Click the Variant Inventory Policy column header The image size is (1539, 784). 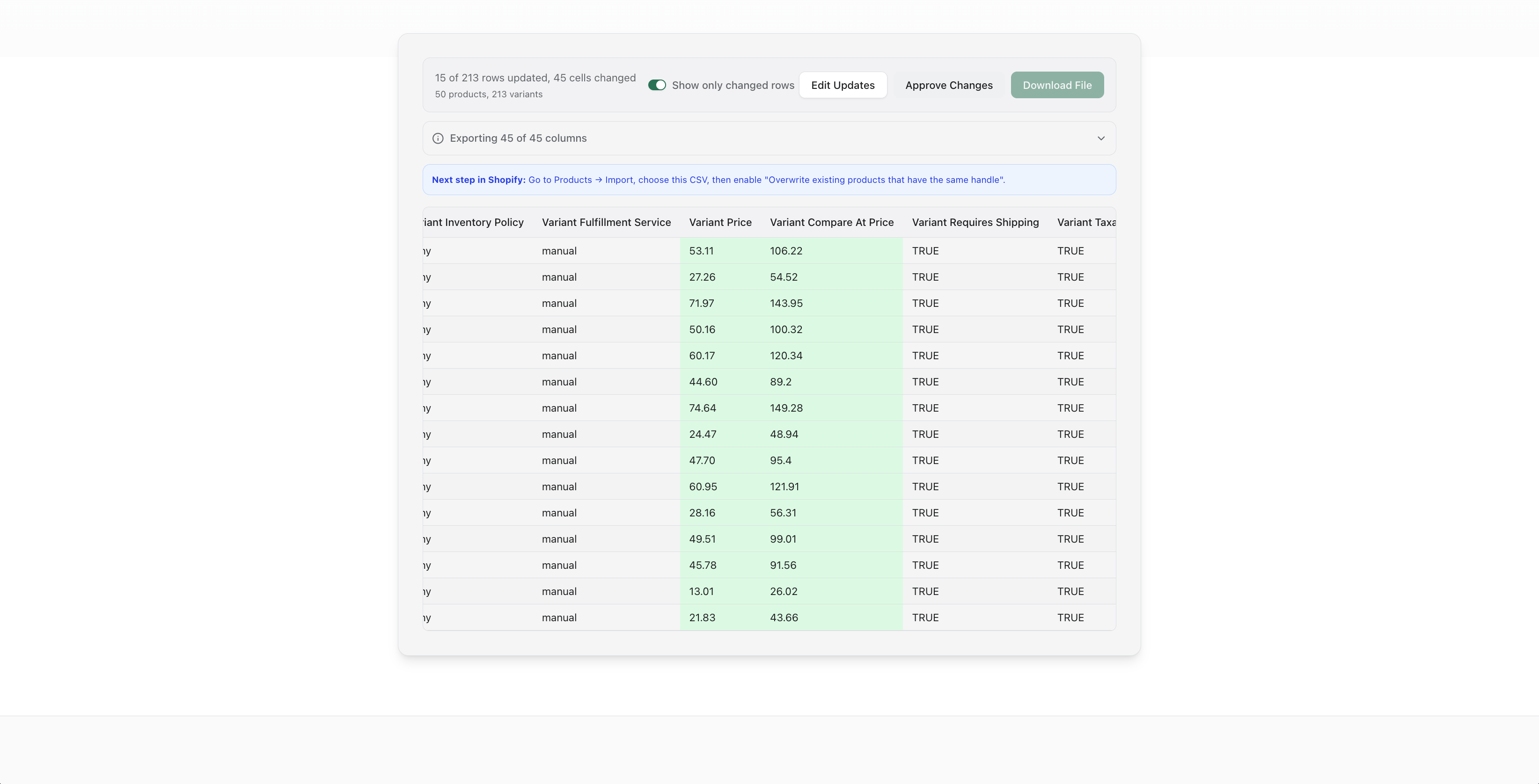point(471,222)
